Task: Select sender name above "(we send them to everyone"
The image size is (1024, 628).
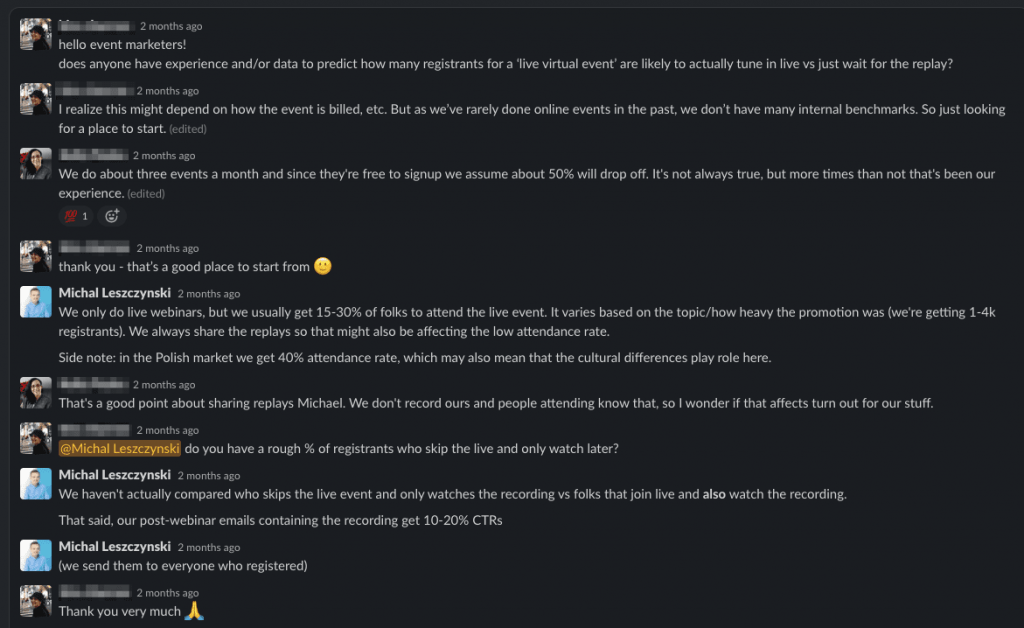Action: [x=113, y=547]
